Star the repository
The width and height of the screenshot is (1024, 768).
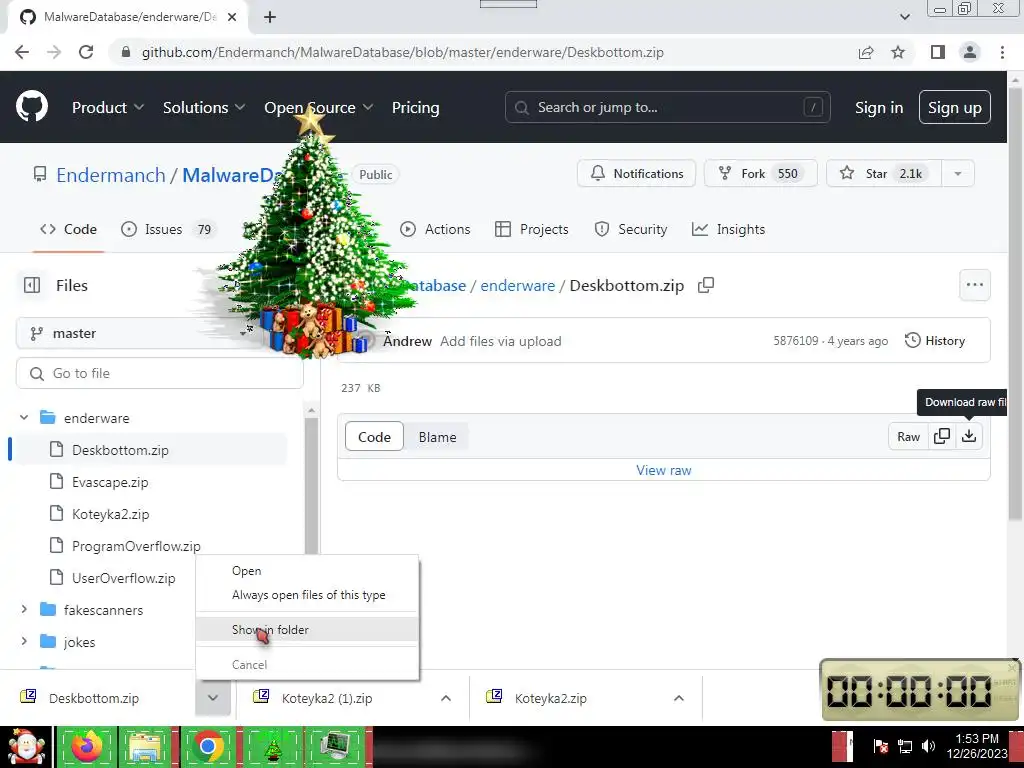tap(884, 174)
